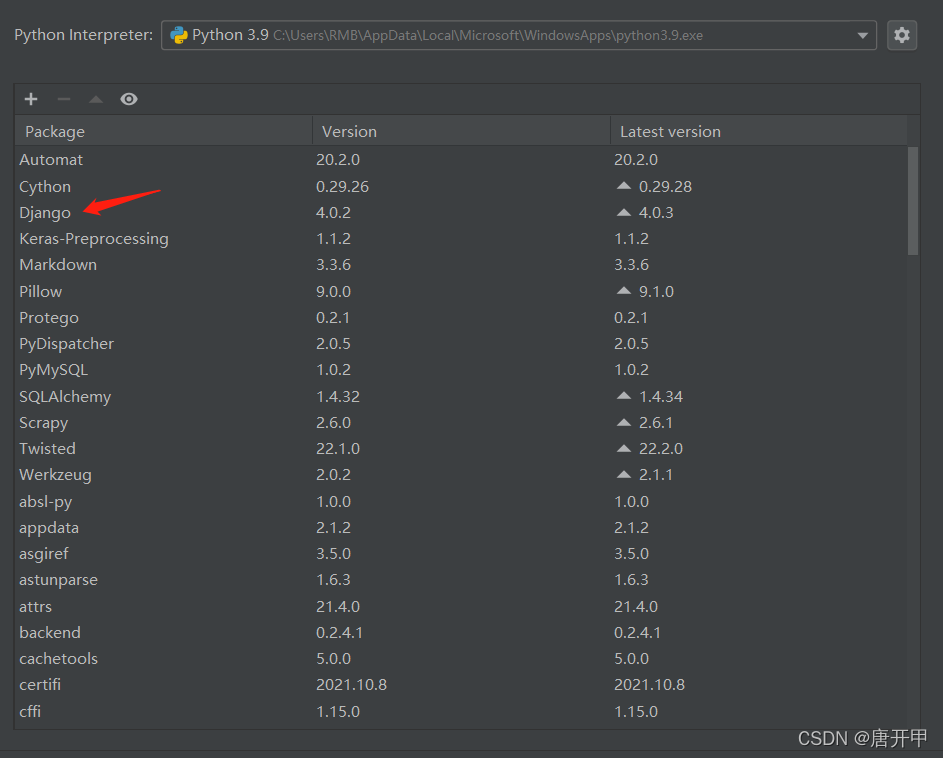Screen dimensions: 943x758
Task: Click Cython installed version 0.29.26
Action: pos(342,187)
